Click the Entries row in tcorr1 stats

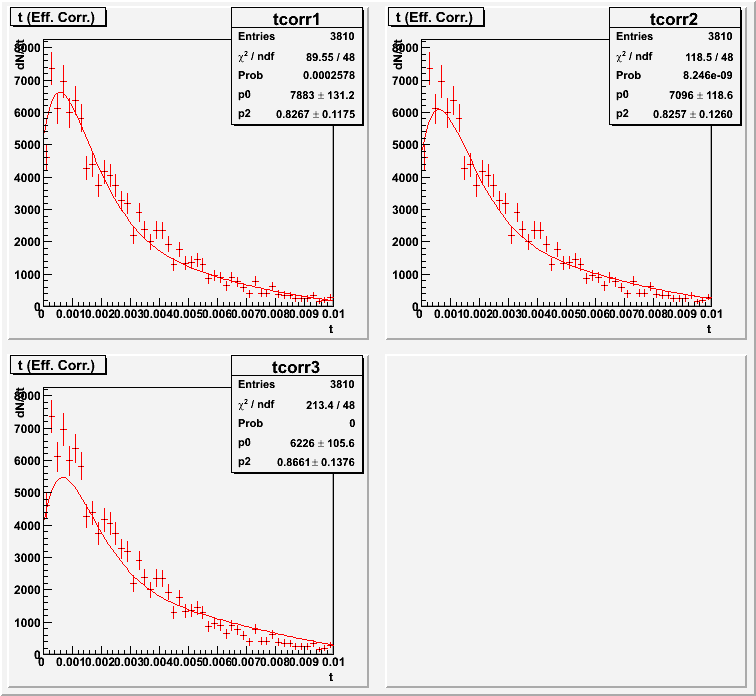click(297, 37)
